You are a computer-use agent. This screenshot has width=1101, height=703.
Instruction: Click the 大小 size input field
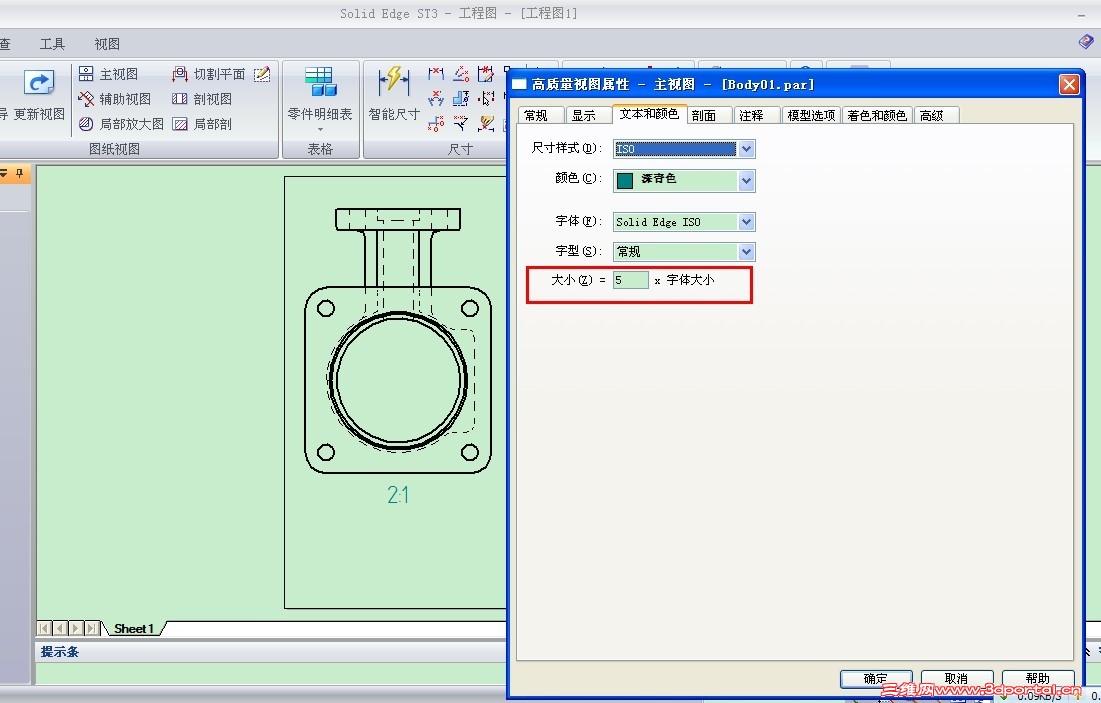click(x=631, y=280)
